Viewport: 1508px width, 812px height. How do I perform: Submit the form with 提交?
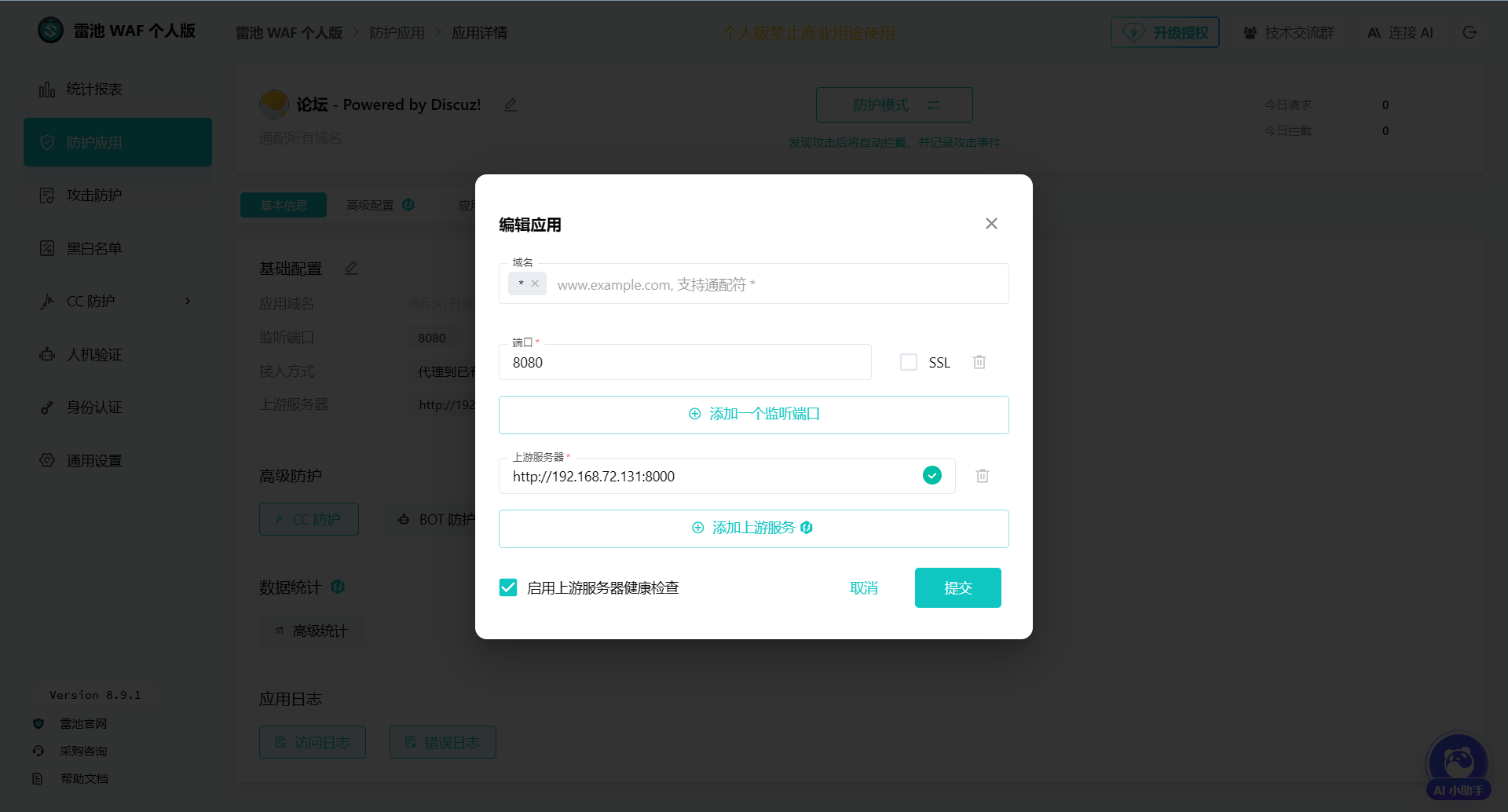[x=958, y=587]
